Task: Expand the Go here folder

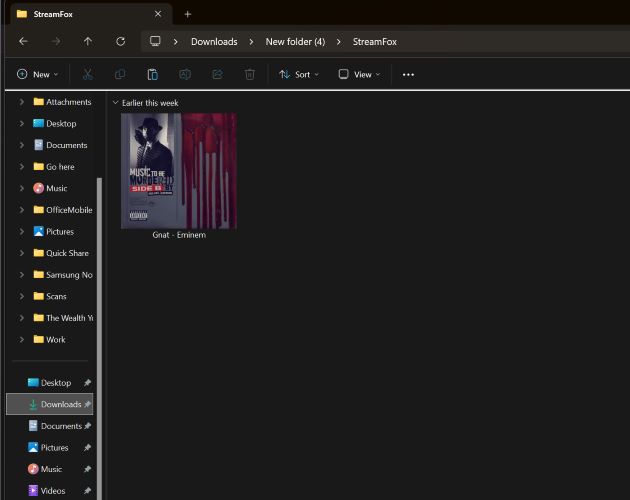Action: (x=21, y=167)
